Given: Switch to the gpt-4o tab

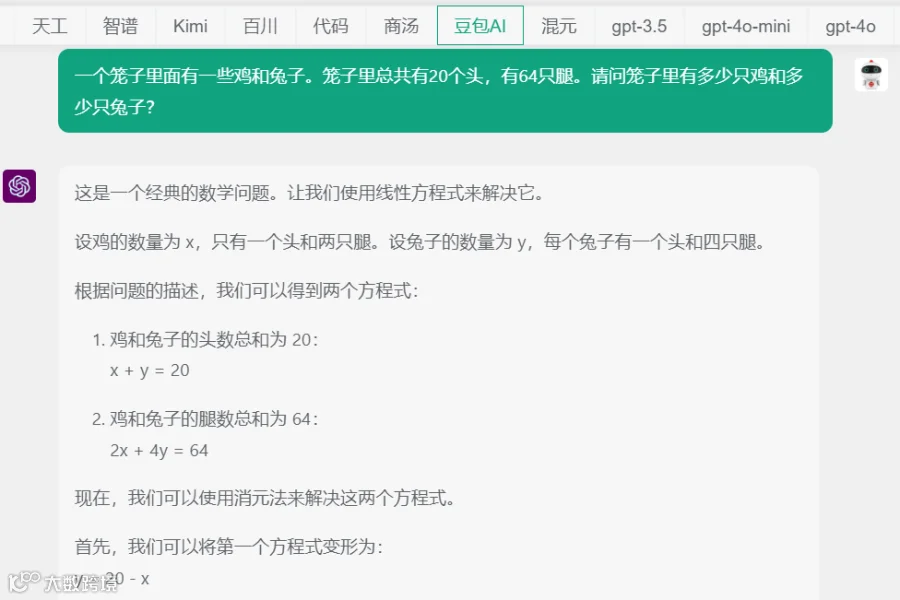Looking at the screenshot, I should pos(851,26).
